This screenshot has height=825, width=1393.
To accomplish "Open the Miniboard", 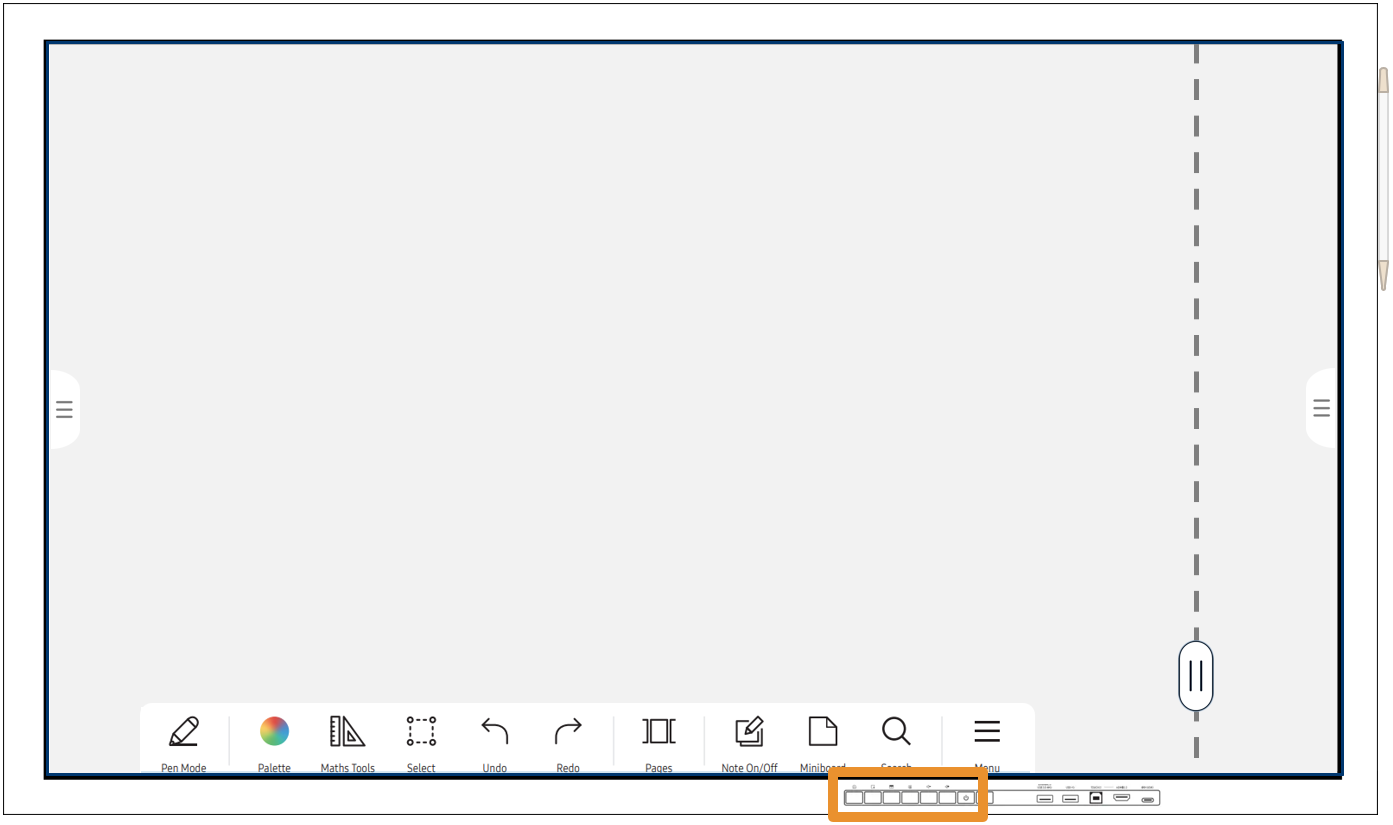I will pyautogui.click(x=822, y=732).
